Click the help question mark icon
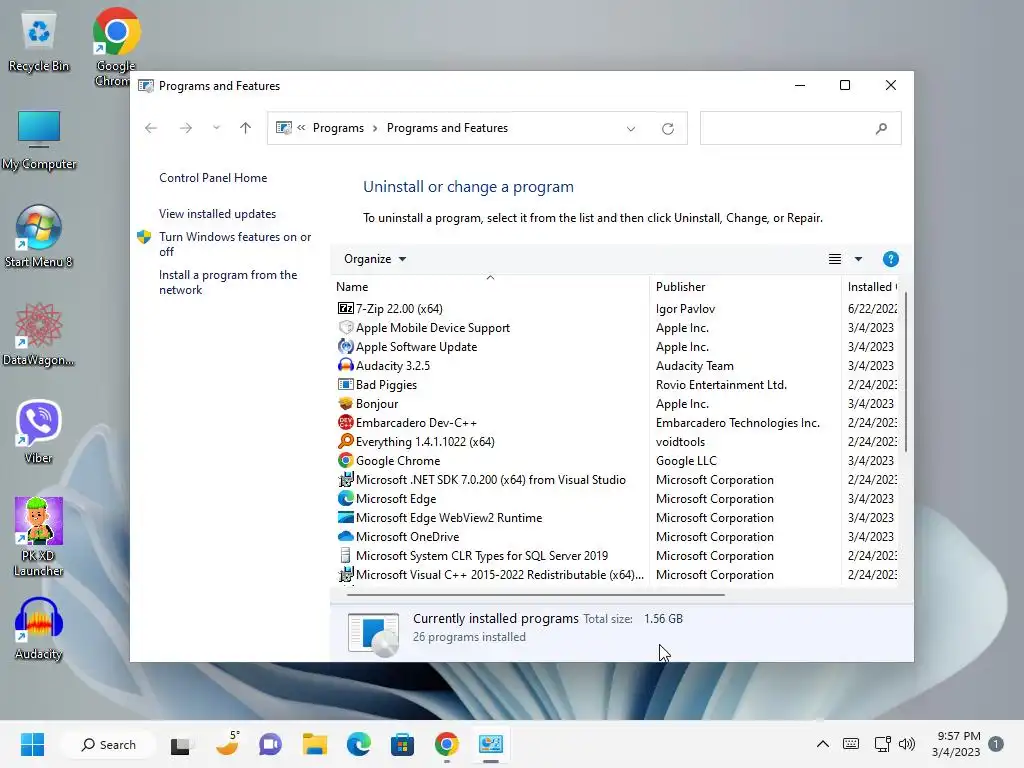Screen dimensions: 1024x768 click(890, 259)
